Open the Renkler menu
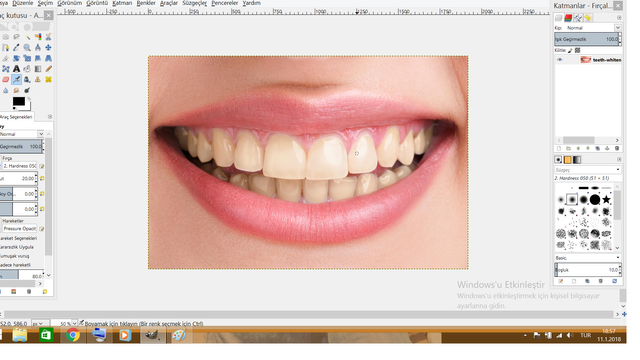This screenshot has width=640, height=360. (x=146, y=3)
